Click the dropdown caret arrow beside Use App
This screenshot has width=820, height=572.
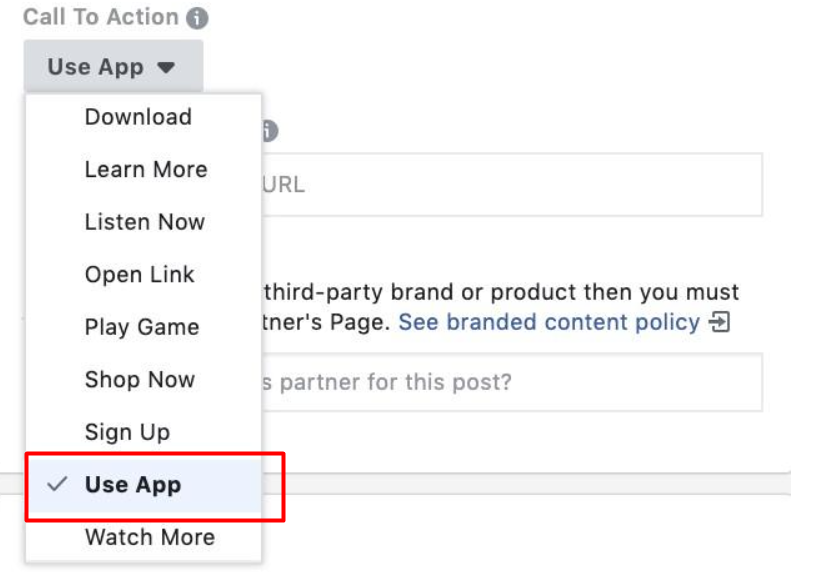tap(166, 67)
